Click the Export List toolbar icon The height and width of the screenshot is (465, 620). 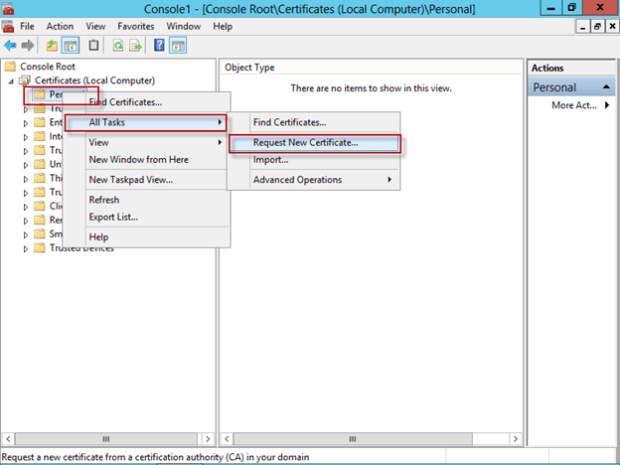coord(135,45)
